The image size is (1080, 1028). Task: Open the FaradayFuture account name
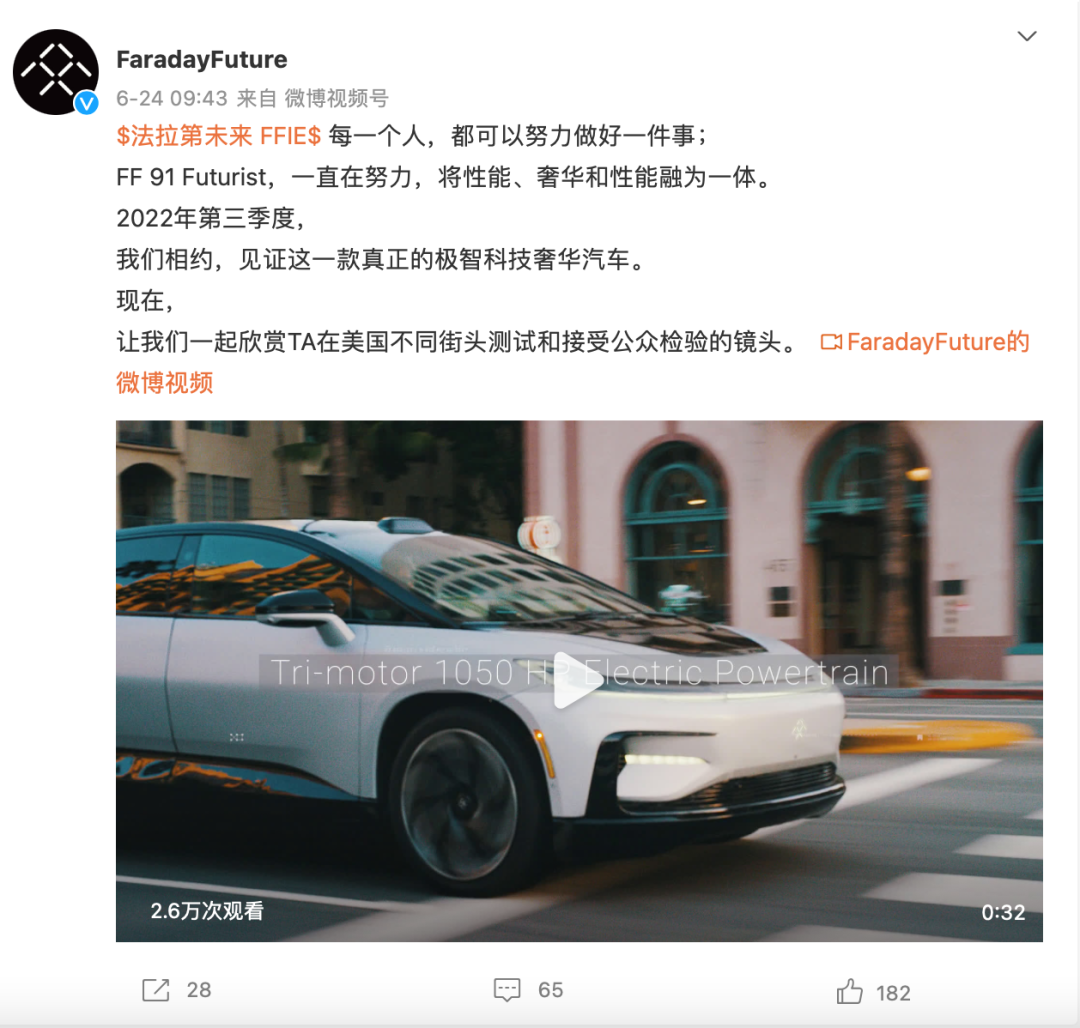[x=202, y=59]
